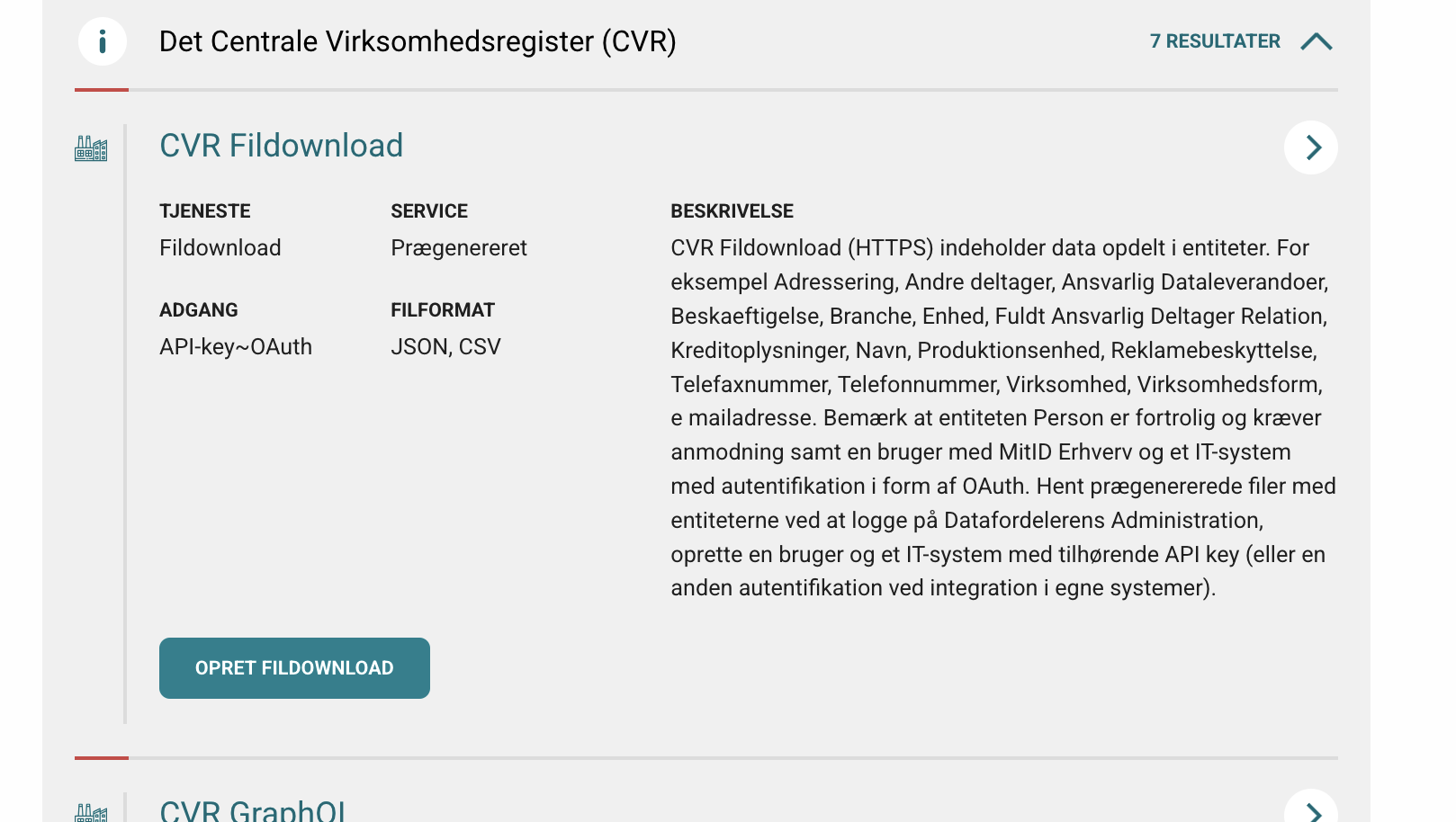Click the factory icon beside CVR Fildownload
The width and height of the screenshot is (1456, 822).
[91, 147]
